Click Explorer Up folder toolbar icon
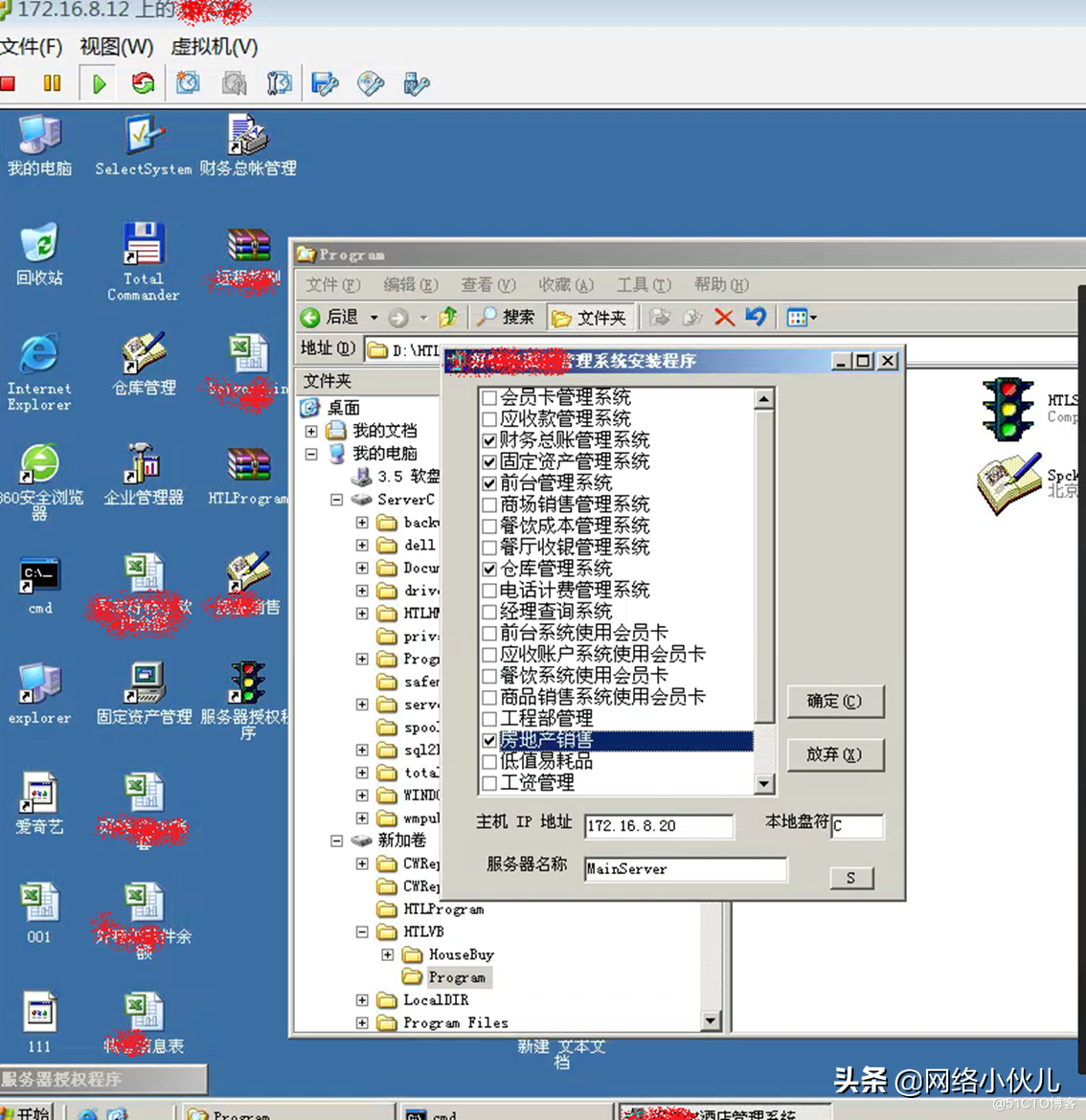Viewport: 1086px width, 1120px height. coord(448,317)
